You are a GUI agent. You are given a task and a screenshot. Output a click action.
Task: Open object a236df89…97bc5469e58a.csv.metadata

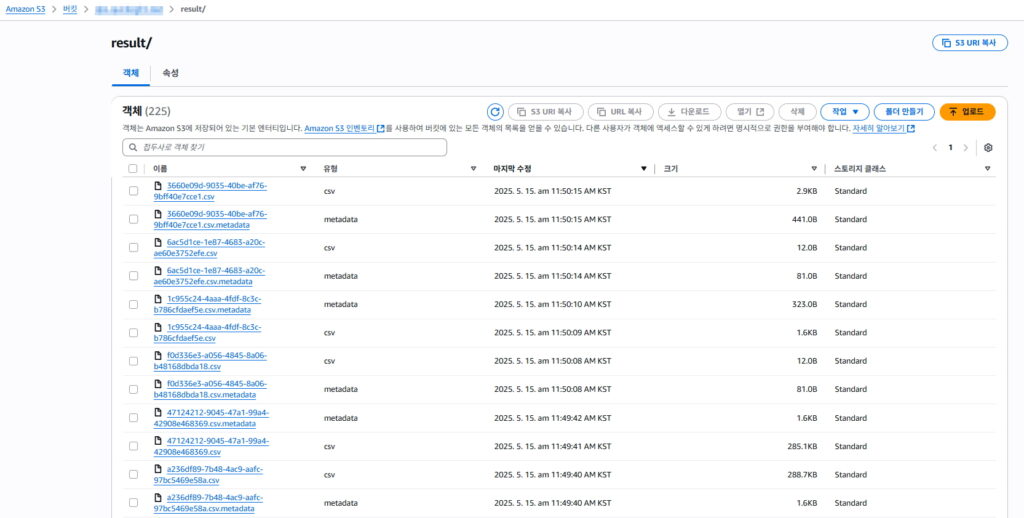click(x=209, y=502)
